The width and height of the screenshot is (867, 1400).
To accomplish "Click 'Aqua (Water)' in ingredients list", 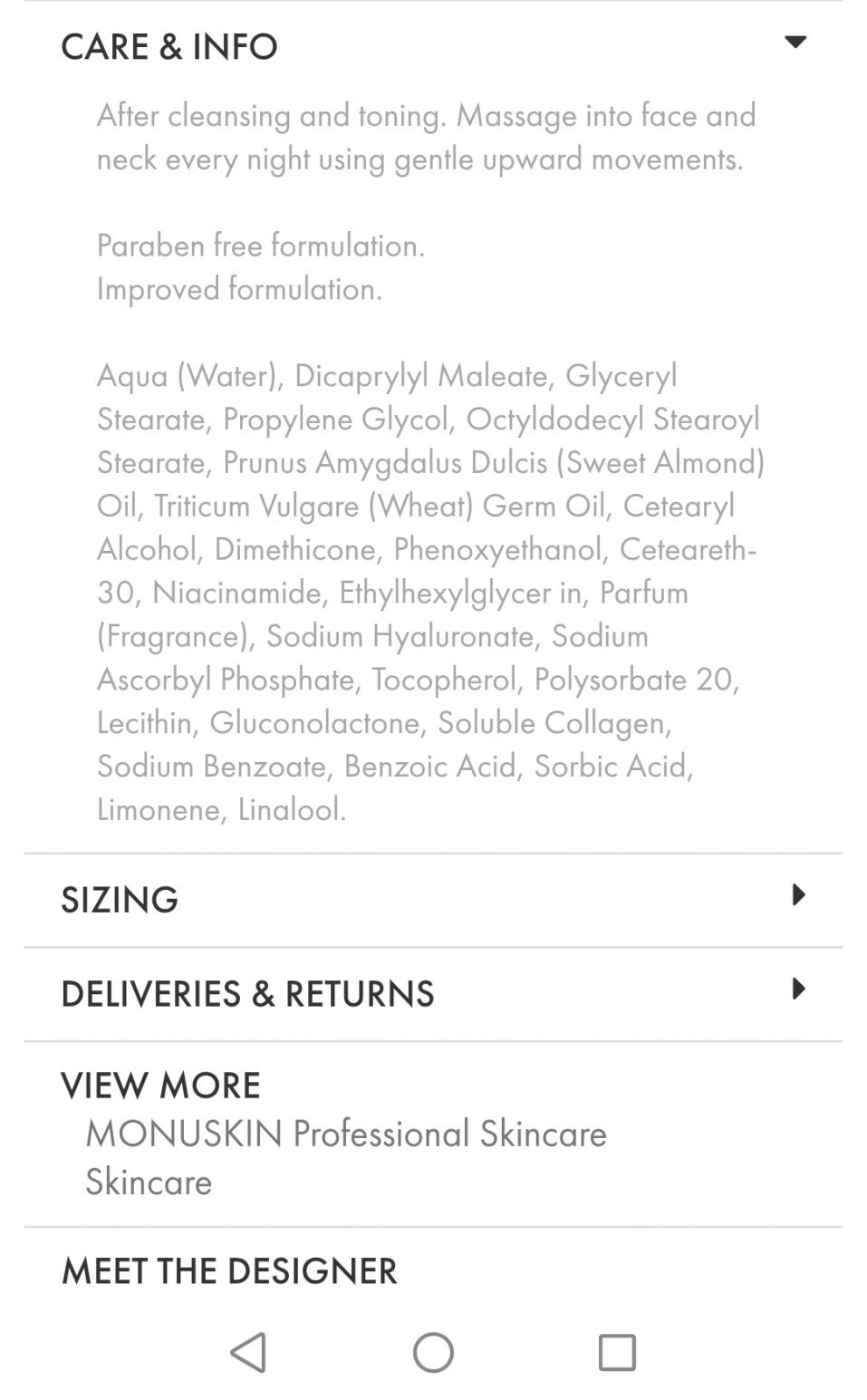I will click(188, 375).
